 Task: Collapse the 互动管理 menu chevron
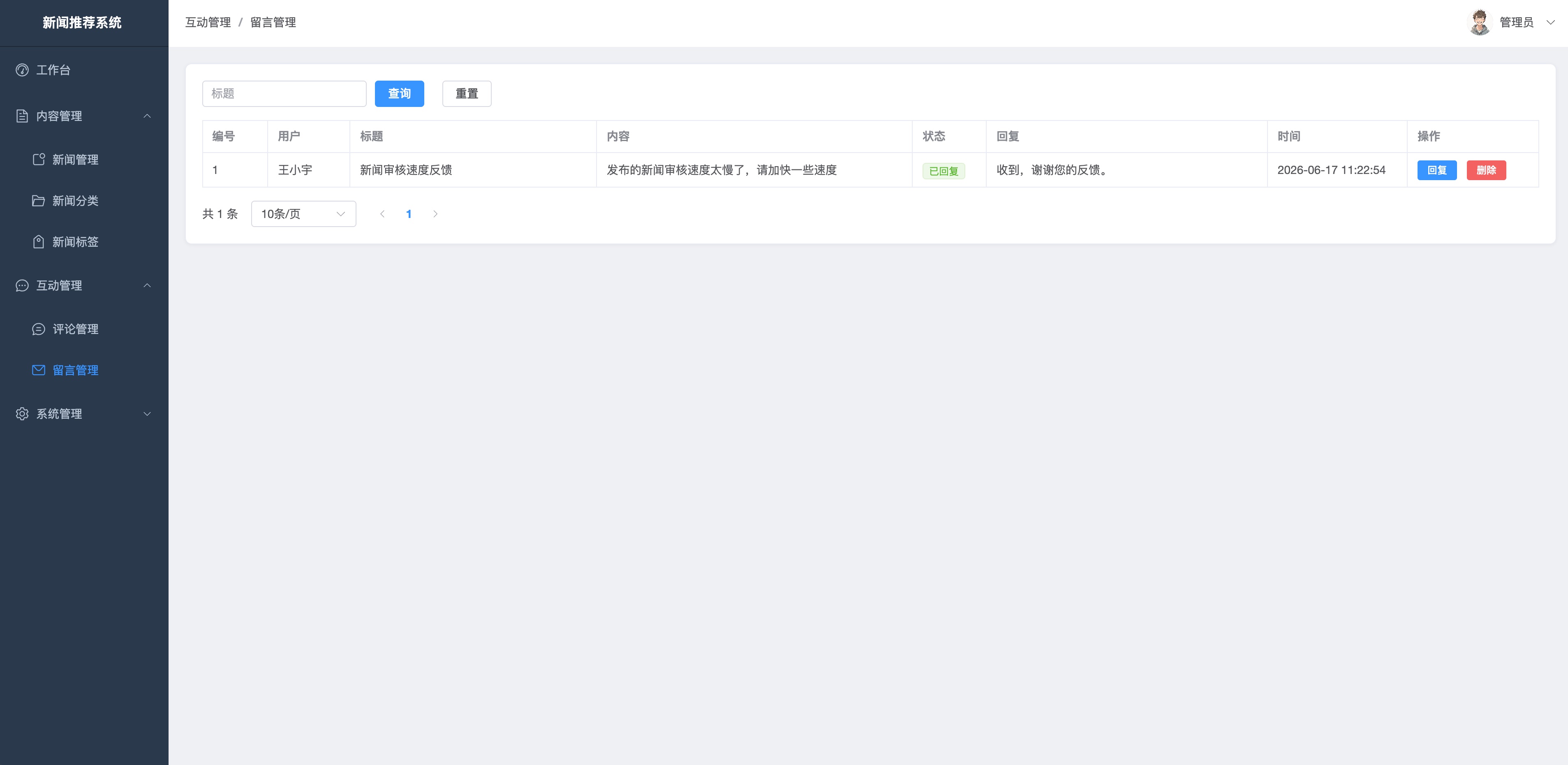pos(147,286)
